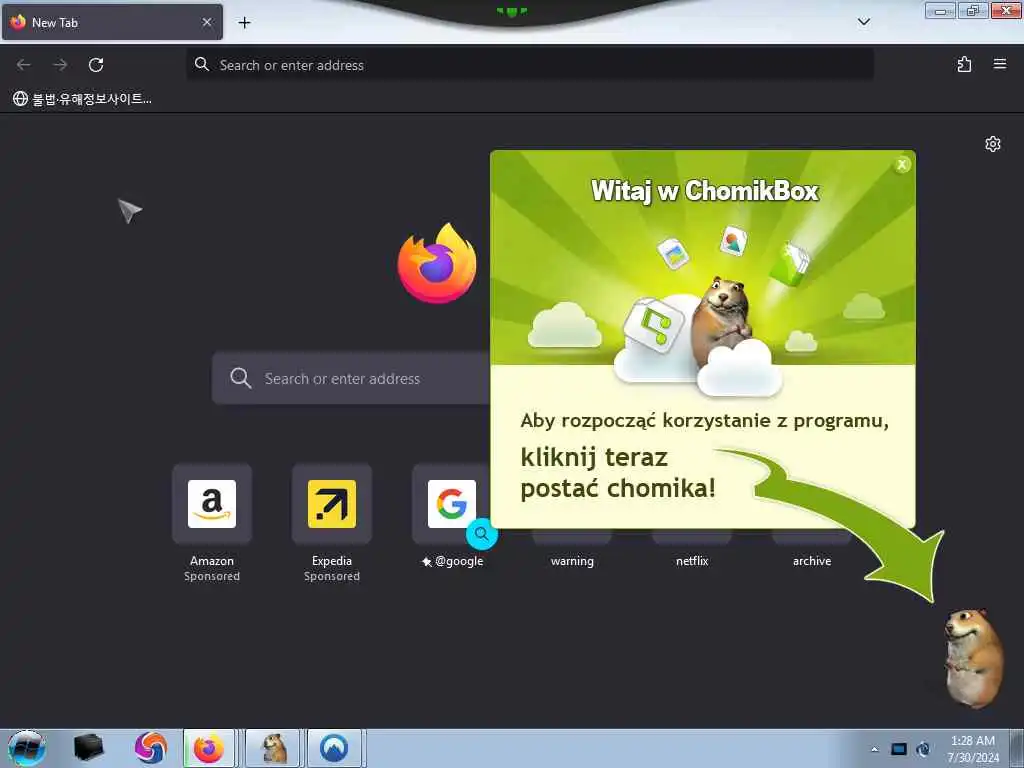Expand the list all tabs chevron

pyautogui.click(x=863, y=22)
